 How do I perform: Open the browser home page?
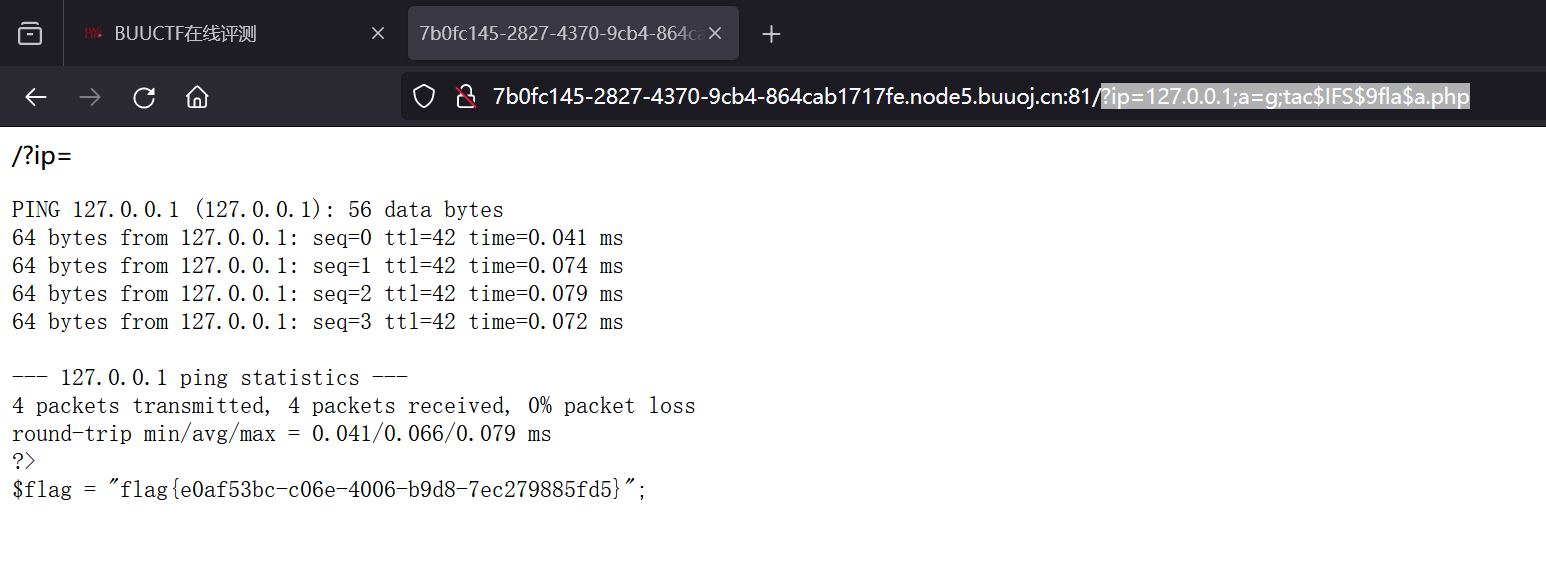pyautogui.click(x=196, y=96)
